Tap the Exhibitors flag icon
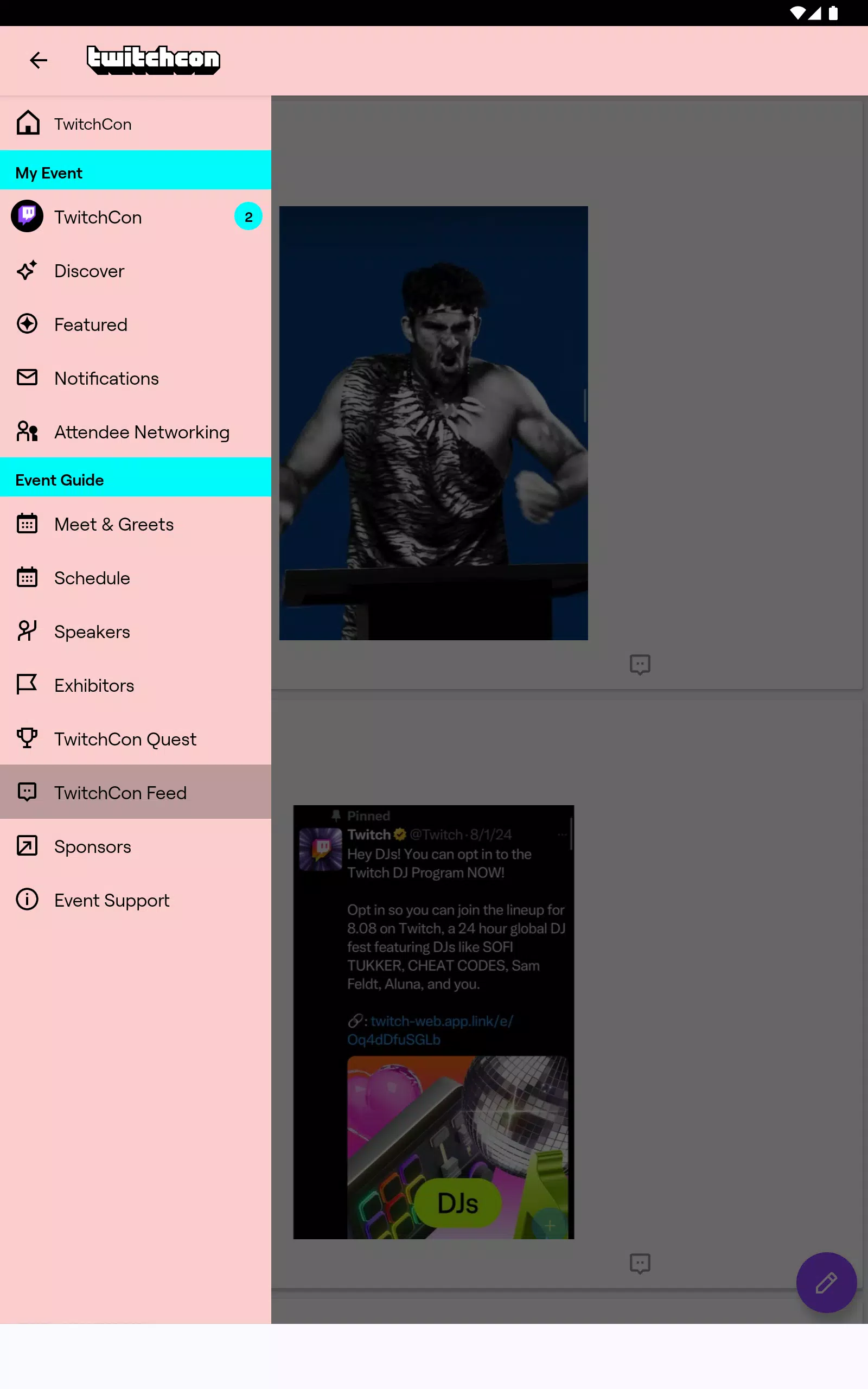The height and width of the screenshot is (1389, 868). pos(27,685)
